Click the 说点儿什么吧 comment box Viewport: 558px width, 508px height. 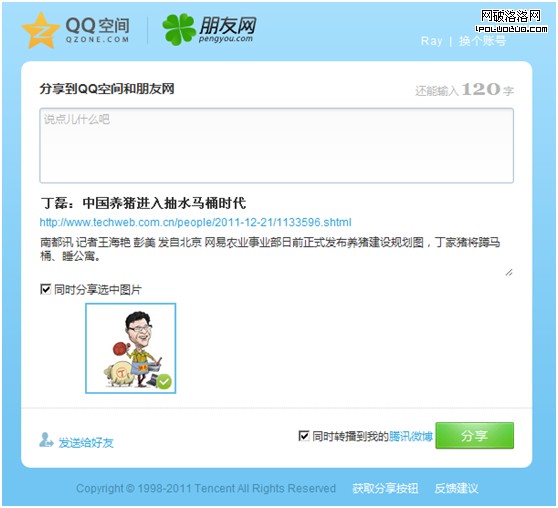click(x=277, y=146)
